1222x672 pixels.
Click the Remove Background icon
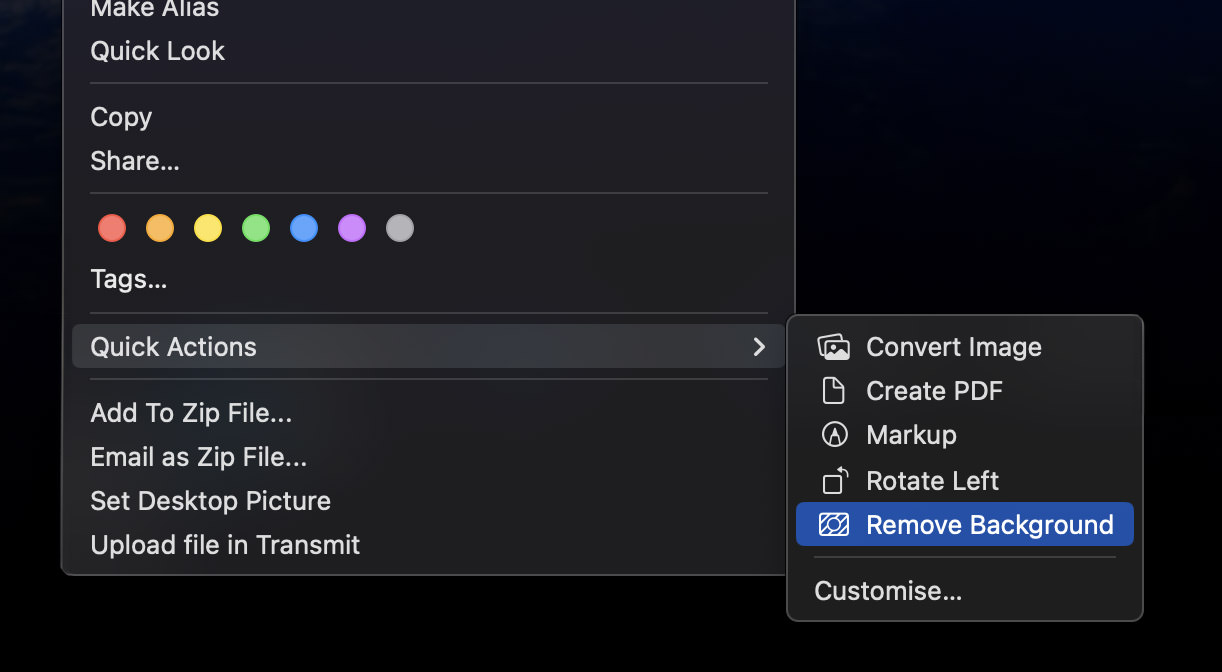[834, 525]
